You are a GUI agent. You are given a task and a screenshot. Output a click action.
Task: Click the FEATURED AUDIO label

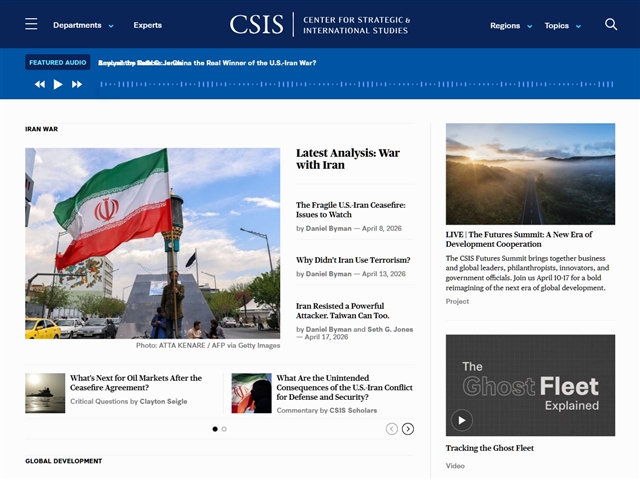point(58,62)
